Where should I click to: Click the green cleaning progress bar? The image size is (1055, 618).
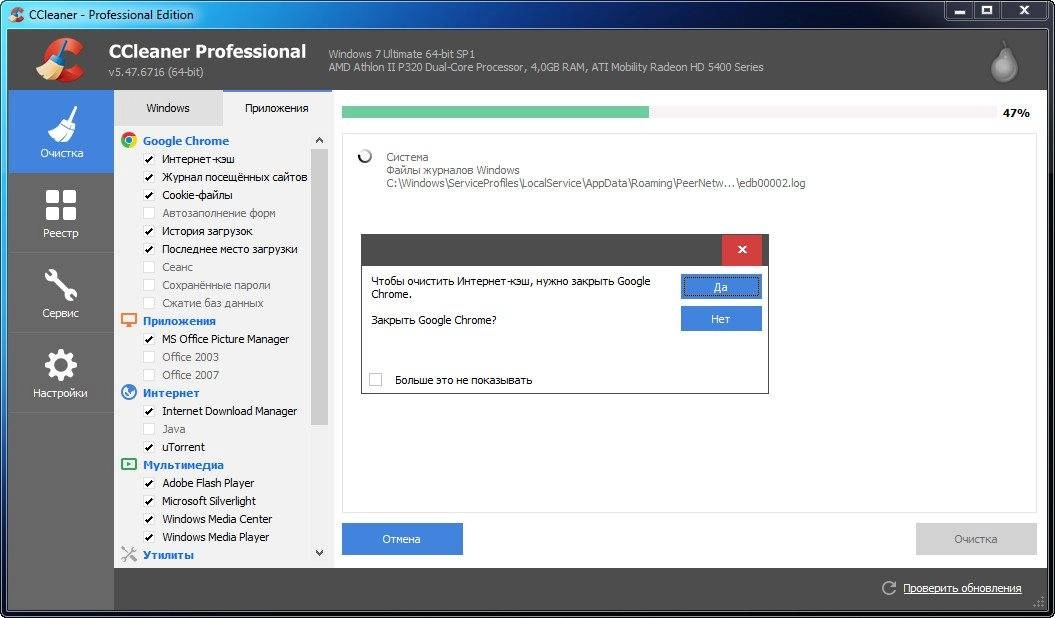[x=495, y=112]
